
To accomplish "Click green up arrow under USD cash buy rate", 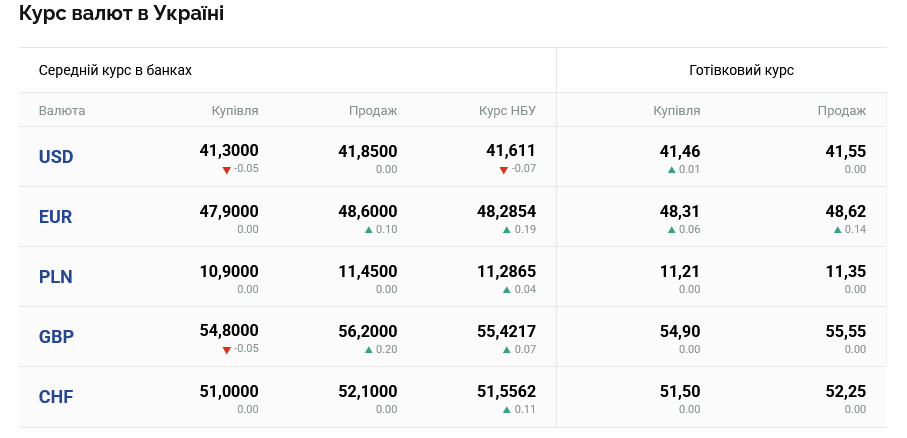I will pyautogui.click(x=672, y=170).
